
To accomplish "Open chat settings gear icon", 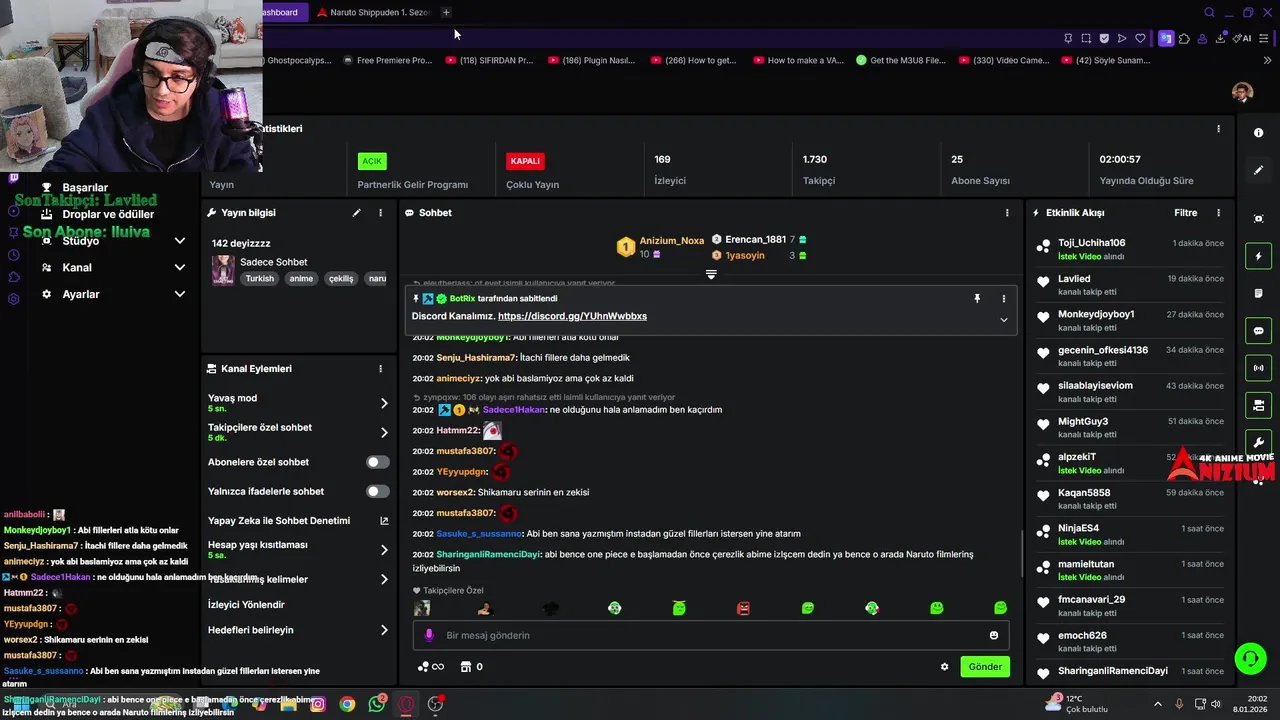I will pyautogui.click(x=944, y=667).
